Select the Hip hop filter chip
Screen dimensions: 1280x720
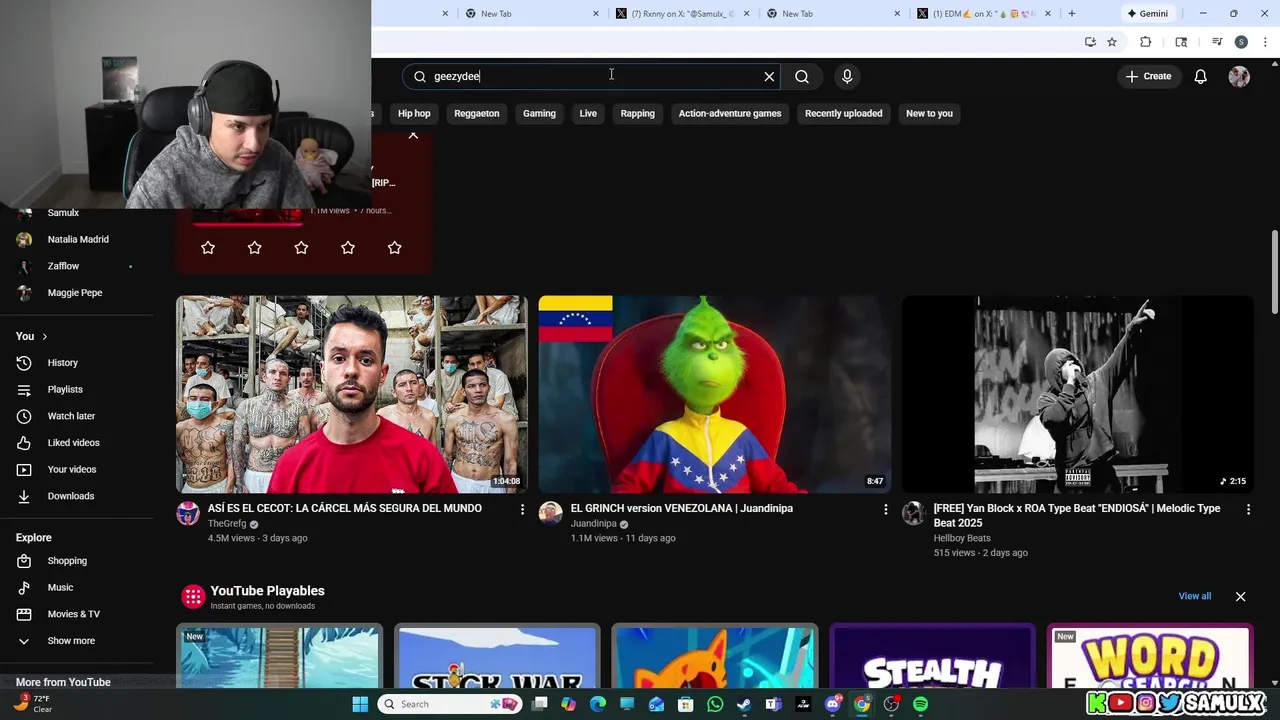pyautogui.click(x=414, y=113)
